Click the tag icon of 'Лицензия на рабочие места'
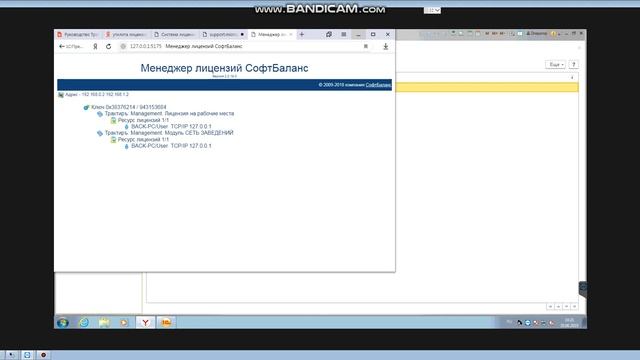This screenshot has height=360, width=640. tap(100, 114)
